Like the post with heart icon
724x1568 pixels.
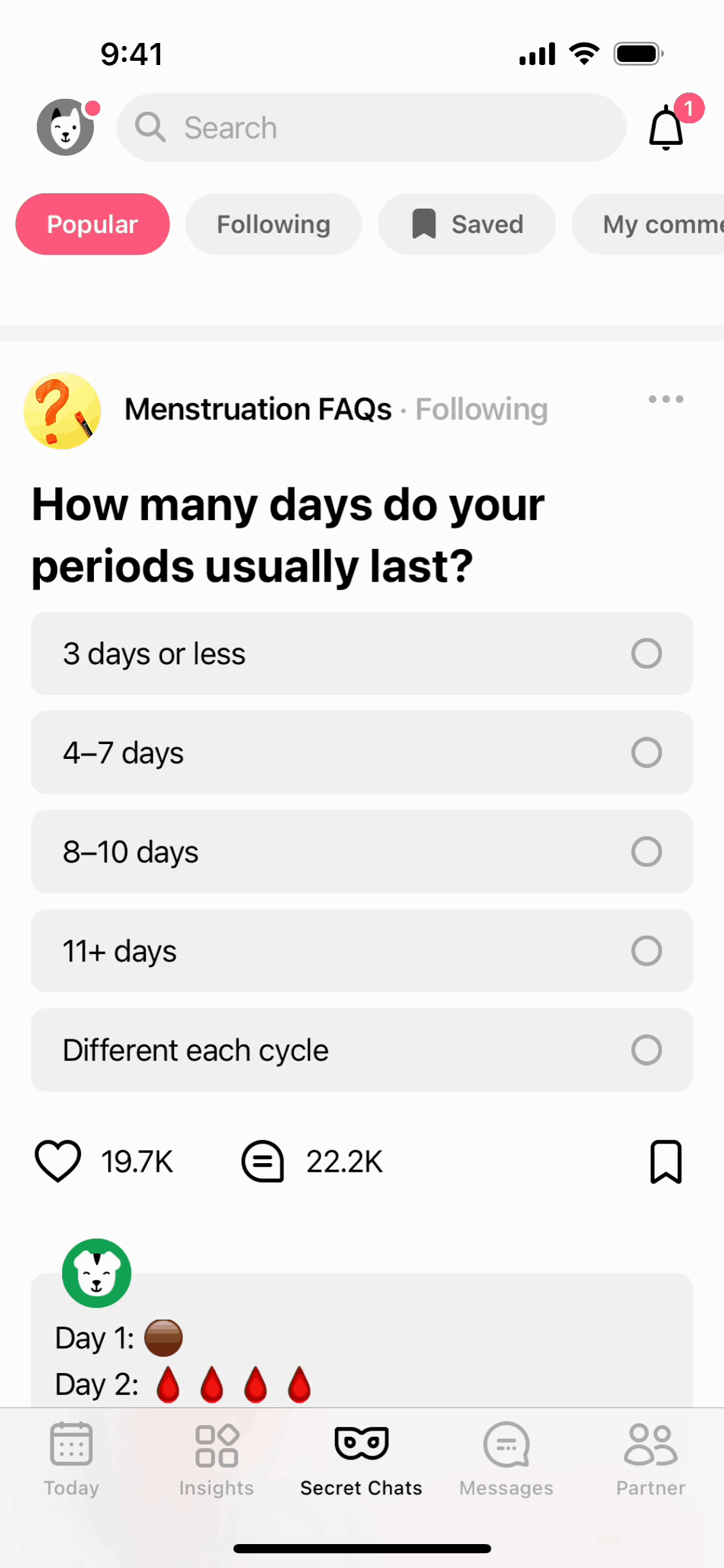58,1161
